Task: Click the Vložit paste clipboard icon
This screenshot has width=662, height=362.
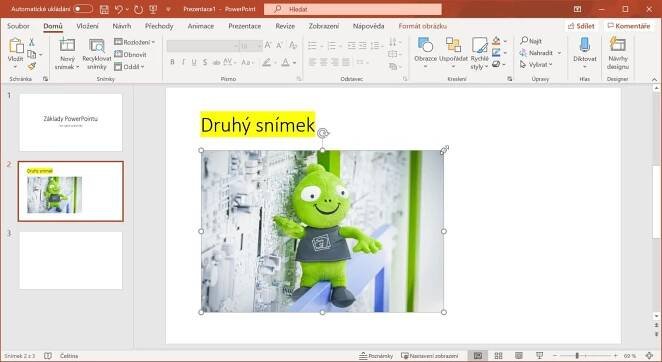Action: [x=16, y=46]
